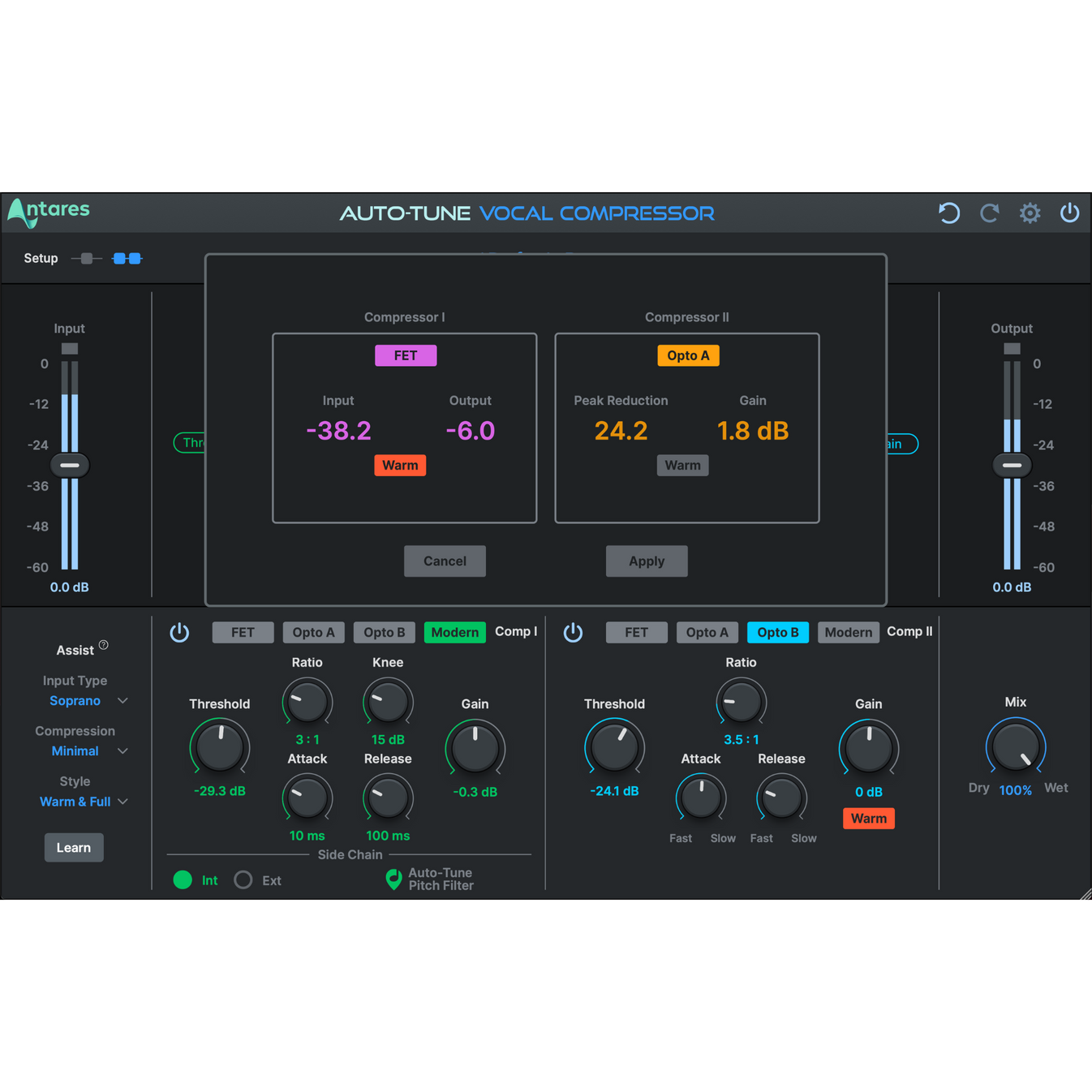The width and height of the screenshot is (1092, 1092).
Task: Apply the compressor settings
Action: pyautogui.click(x=646, y=561)
